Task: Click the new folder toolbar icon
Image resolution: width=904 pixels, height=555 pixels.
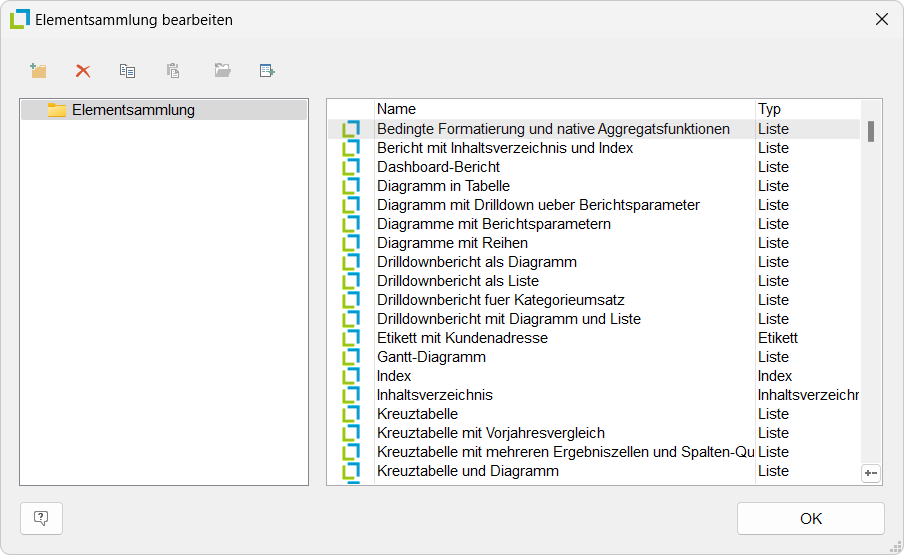Action: tap(39, 71)
